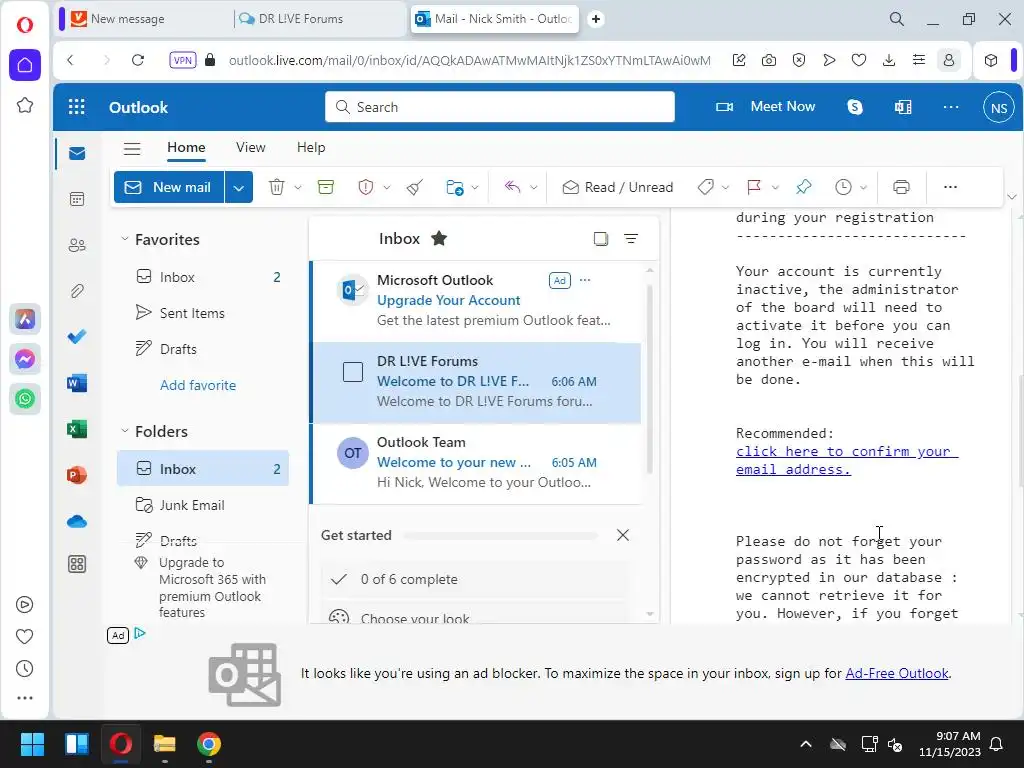Snooze message with the clock icon
Image resolution: width=1024 pixels, height=768 pixels.
tap(843, 187)
